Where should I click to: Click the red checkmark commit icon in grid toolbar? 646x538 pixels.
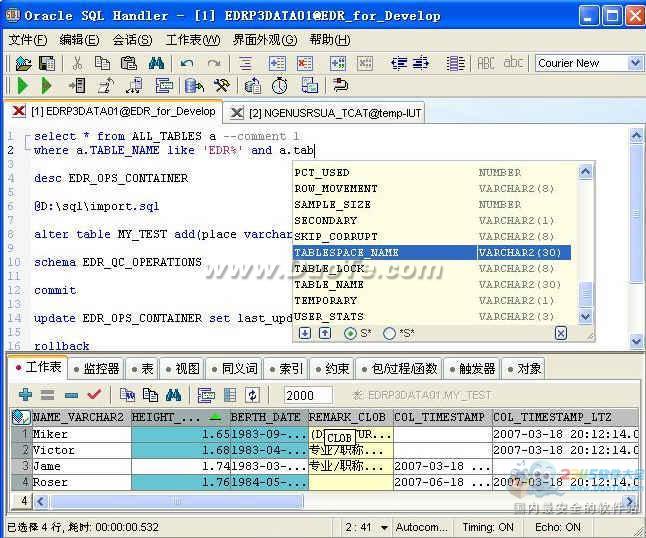[x=94, y=395]
